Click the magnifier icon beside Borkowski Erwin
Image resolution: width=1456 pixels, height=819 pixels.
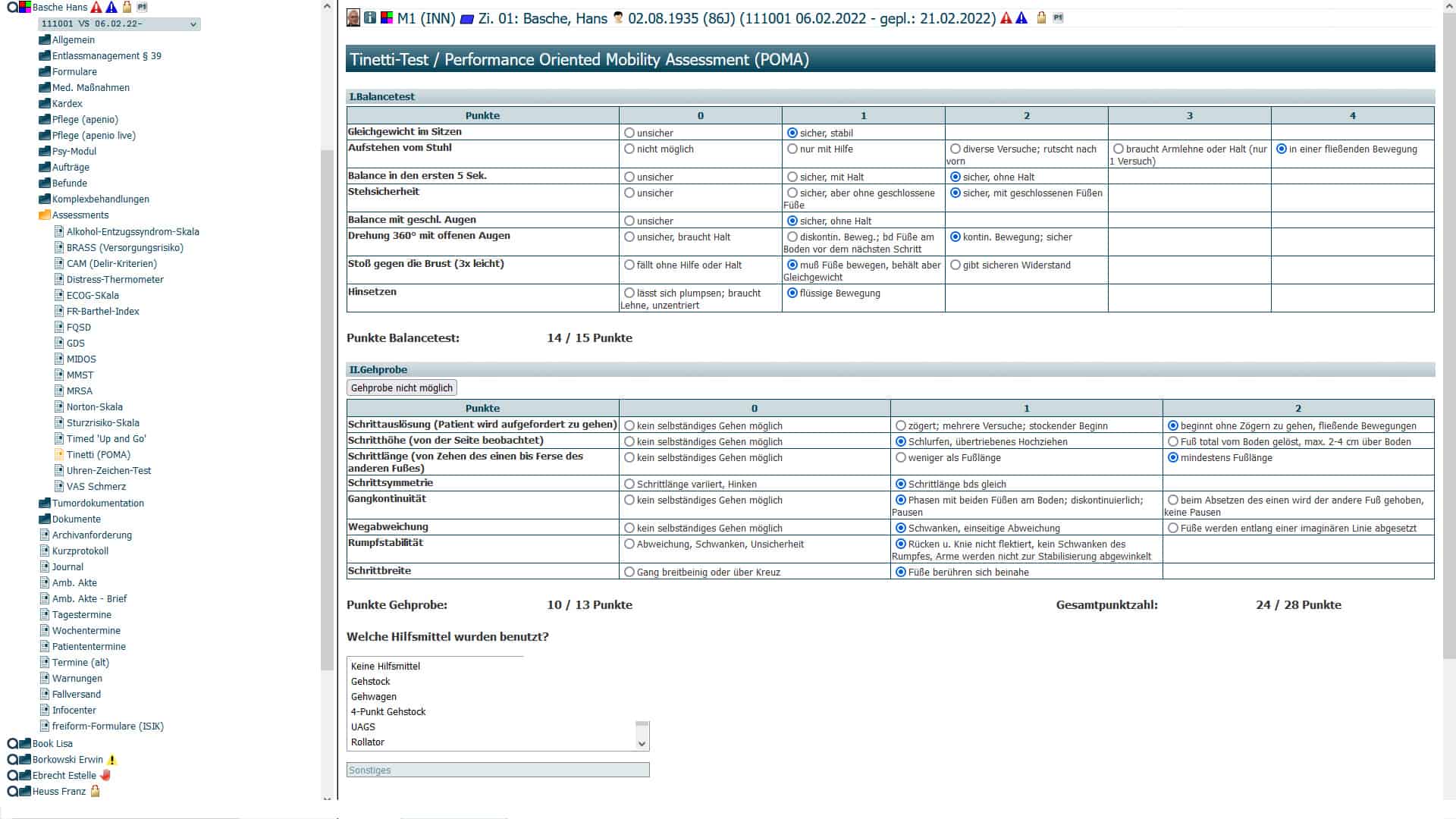(11, 759)
